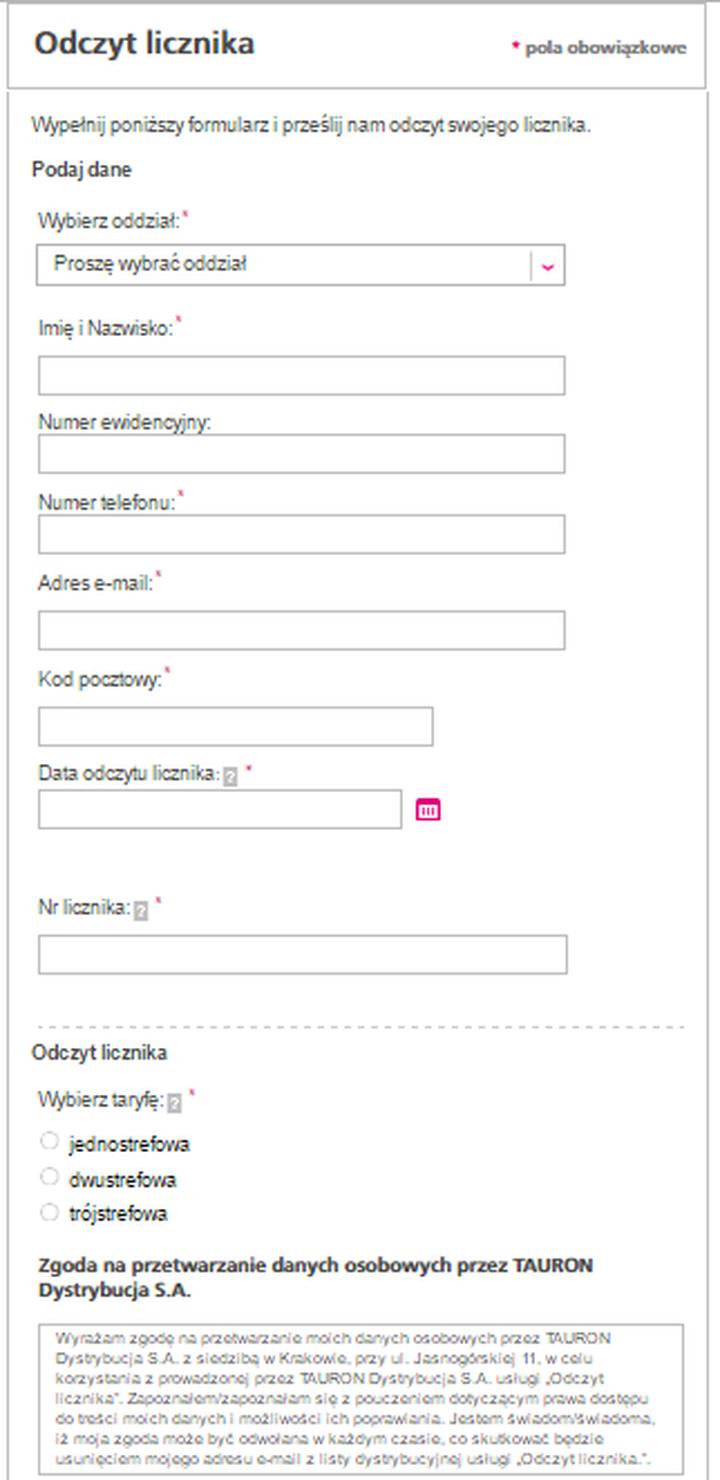Image resolution: width=720 pixels, height=1480 pixels.
Task: Click into the Numer telefonu field
Action: (301, 534)
